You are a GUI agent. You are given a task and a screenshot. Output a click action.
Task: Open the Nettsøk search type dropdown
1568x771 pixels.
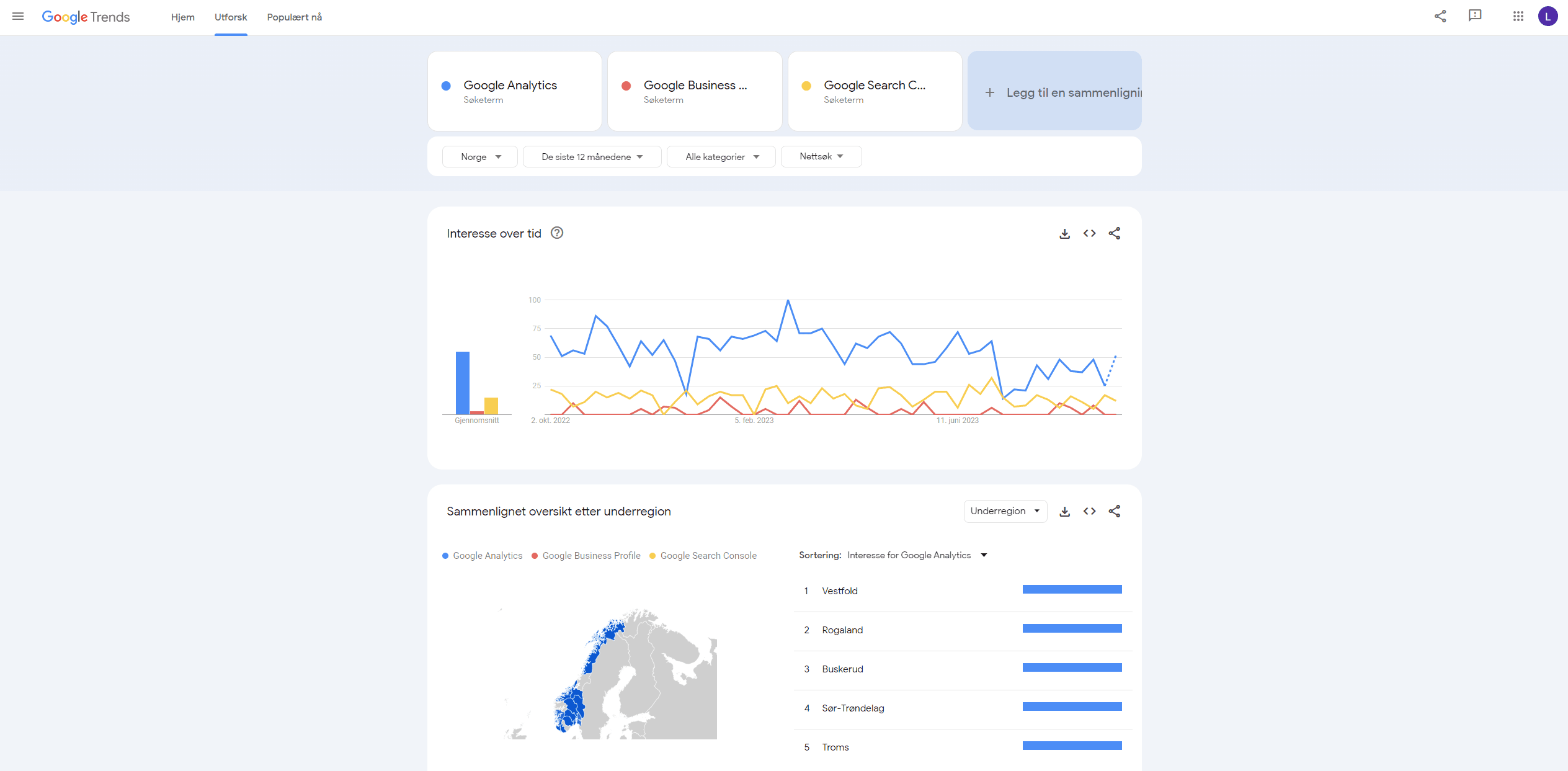coord(821,156)
